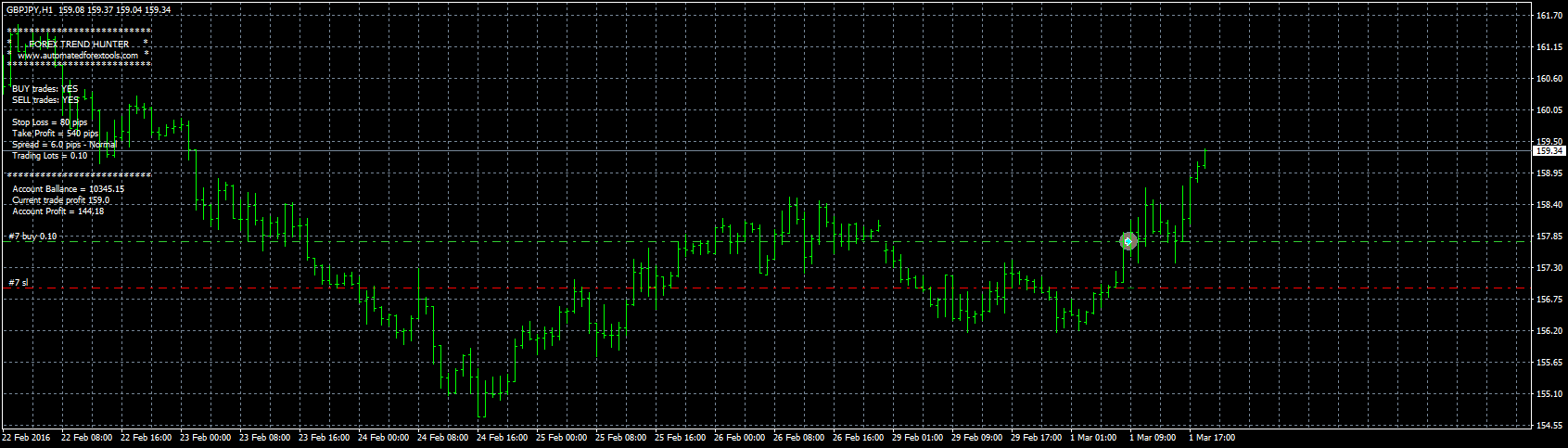This screenshot has height=448, width=1568.
Task: Click the Stop Loss = 80 pips text
Action: click(49, 122)
